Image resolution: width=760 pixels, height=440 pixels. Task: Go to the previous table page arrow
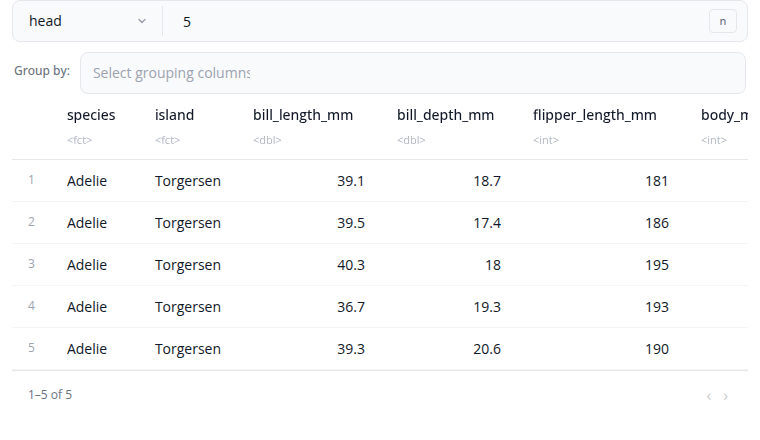pos(709,396)
